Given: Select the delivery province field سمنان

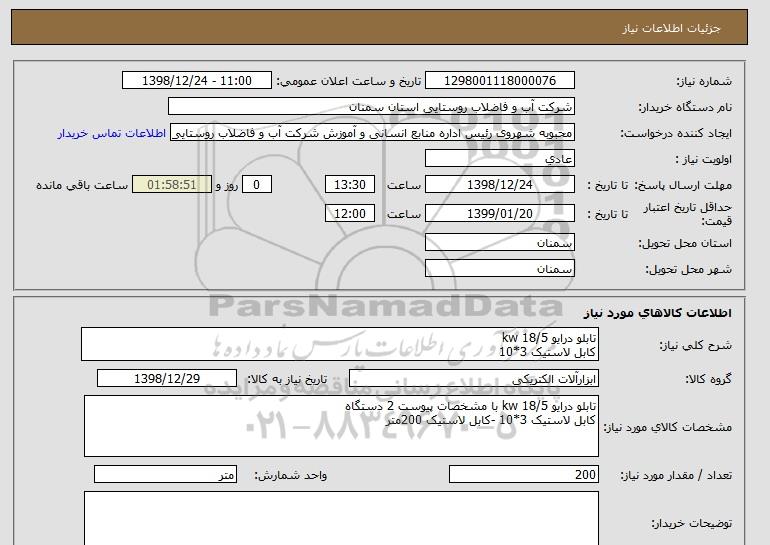Looking at the screenshot, I should tap(499, 243).
